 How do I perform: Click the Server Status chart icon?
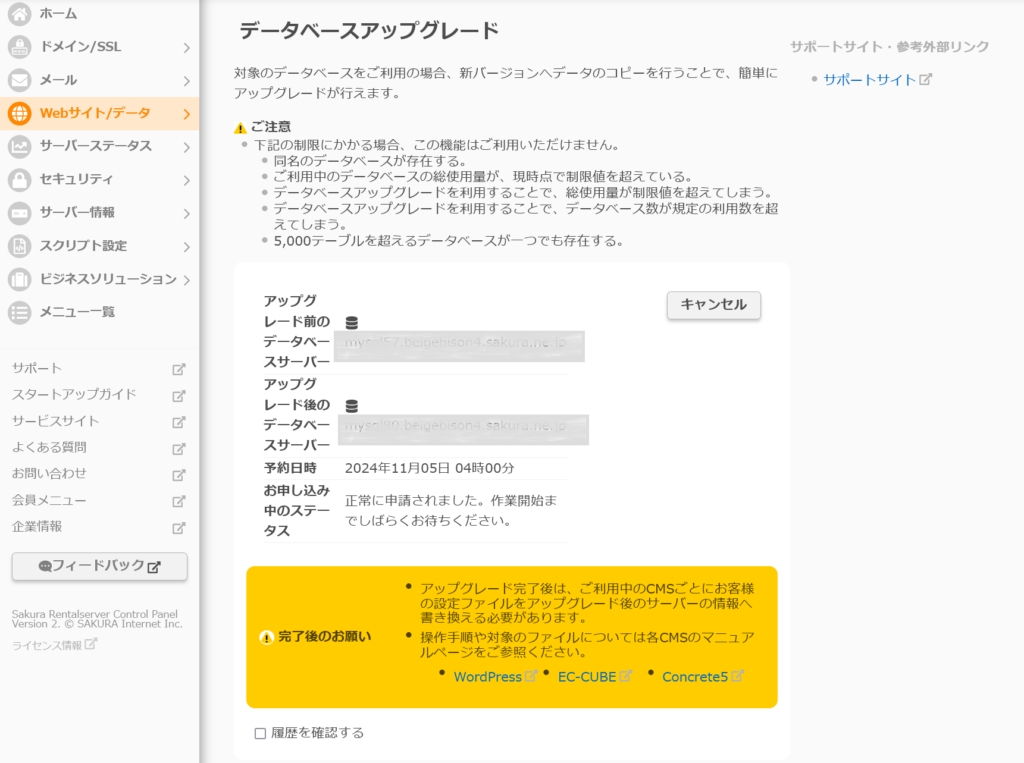point(19,146)
